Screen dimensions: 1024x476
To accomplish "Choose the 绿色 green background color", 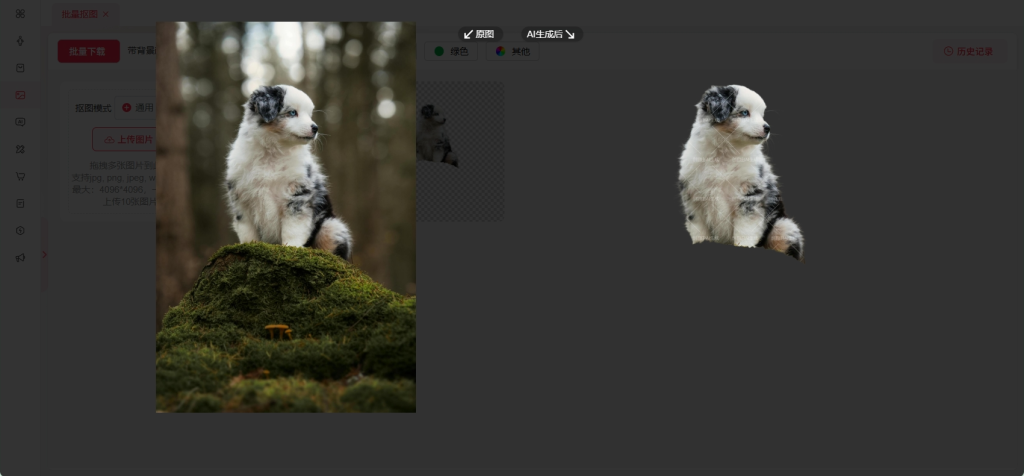I will coord(451,51).
